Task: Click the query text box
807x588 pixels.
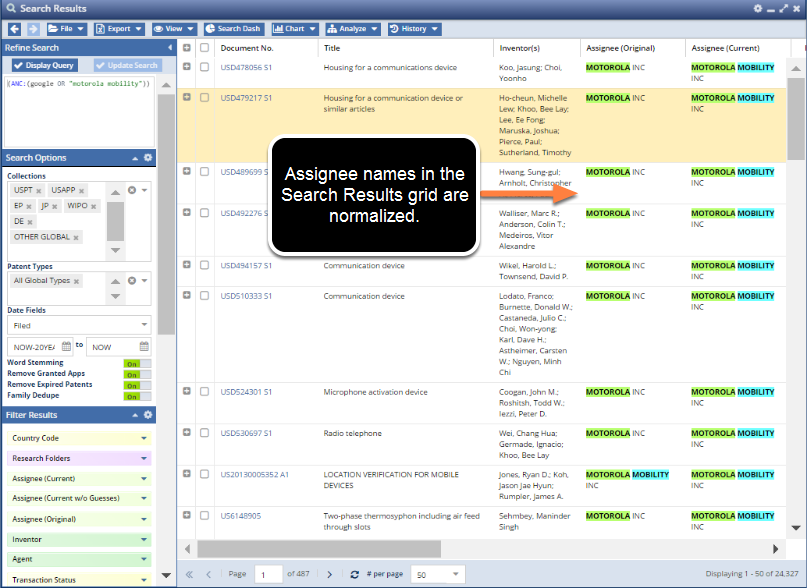Action: pos(79,111)
